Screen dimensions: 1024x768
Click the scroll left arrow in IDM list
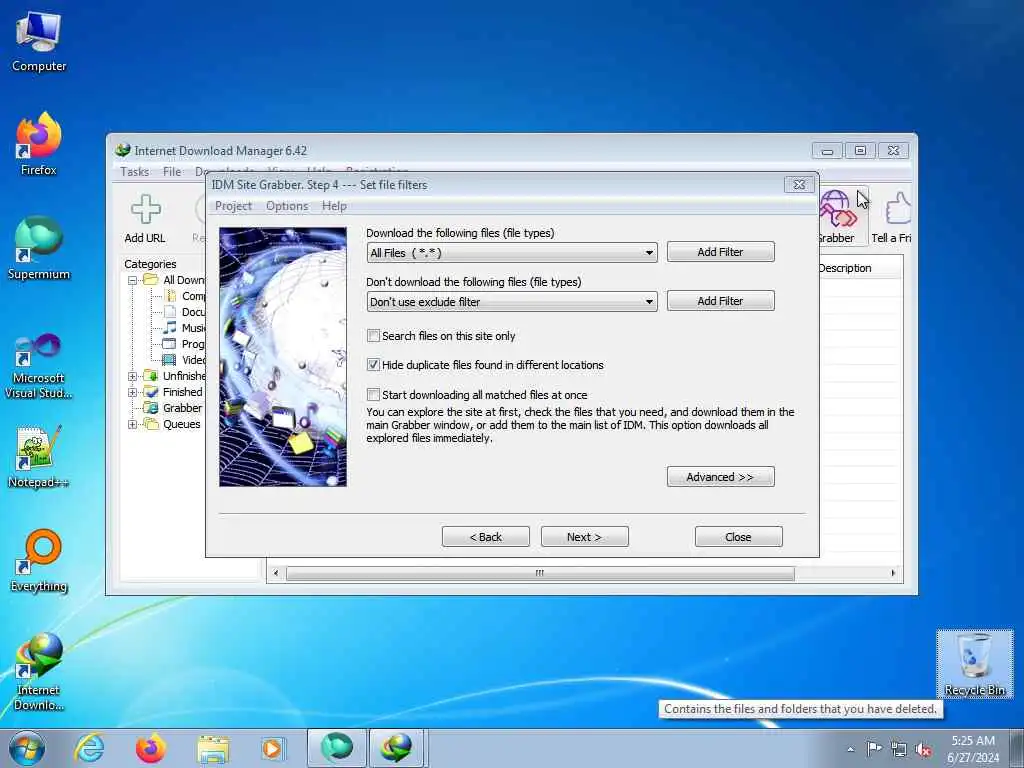click(276, 573)
